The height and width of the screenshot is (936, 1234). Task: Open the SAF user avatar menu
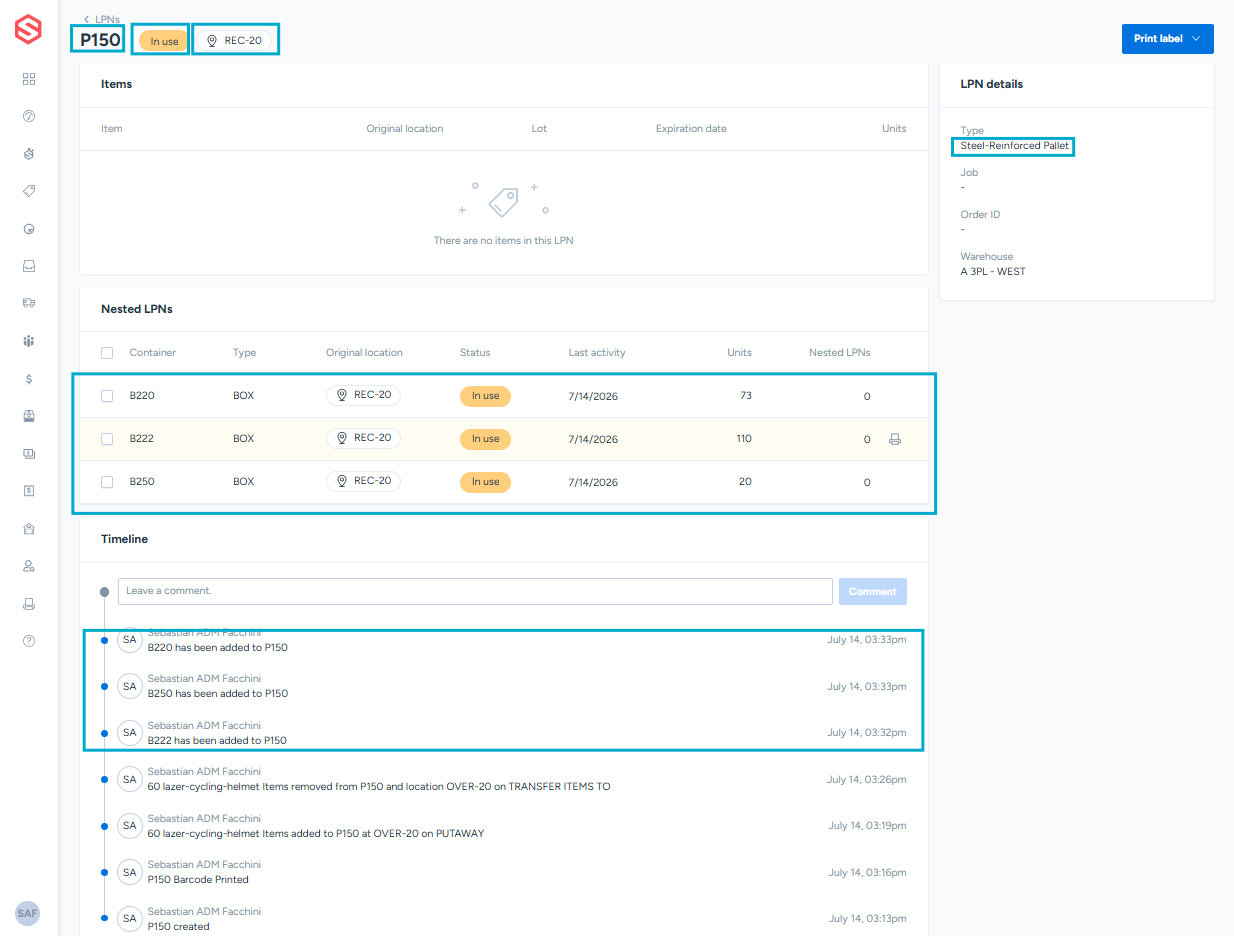pyautogui.click(x=28, y=913)
